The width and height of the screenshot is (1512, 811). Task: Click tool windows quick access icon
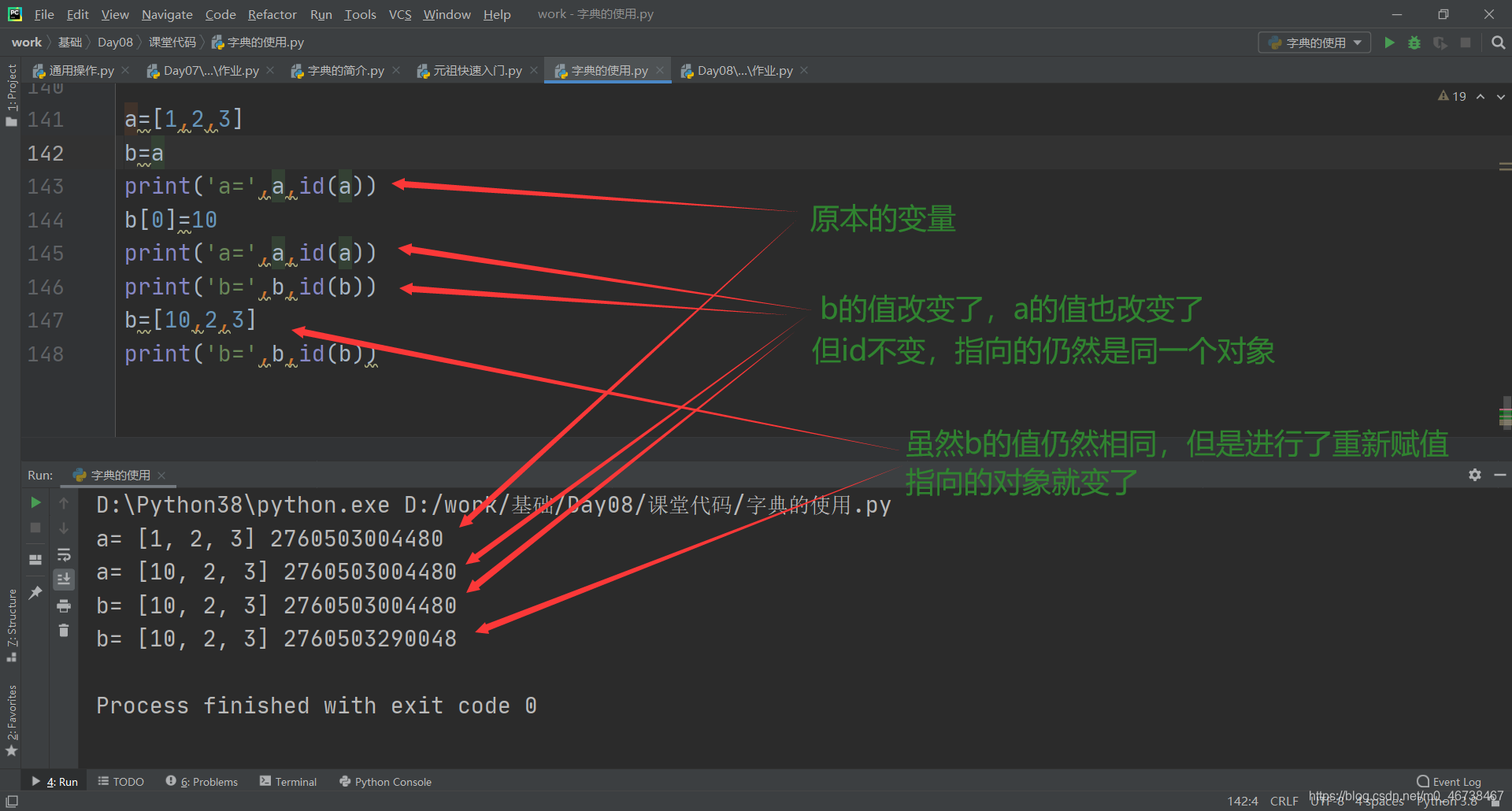[x=12, y=801]
